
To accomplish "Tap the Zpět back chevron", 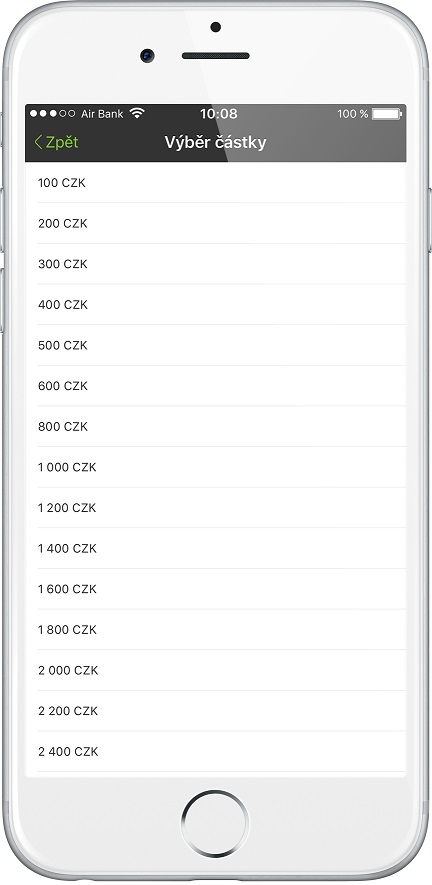I will point(38,142).
